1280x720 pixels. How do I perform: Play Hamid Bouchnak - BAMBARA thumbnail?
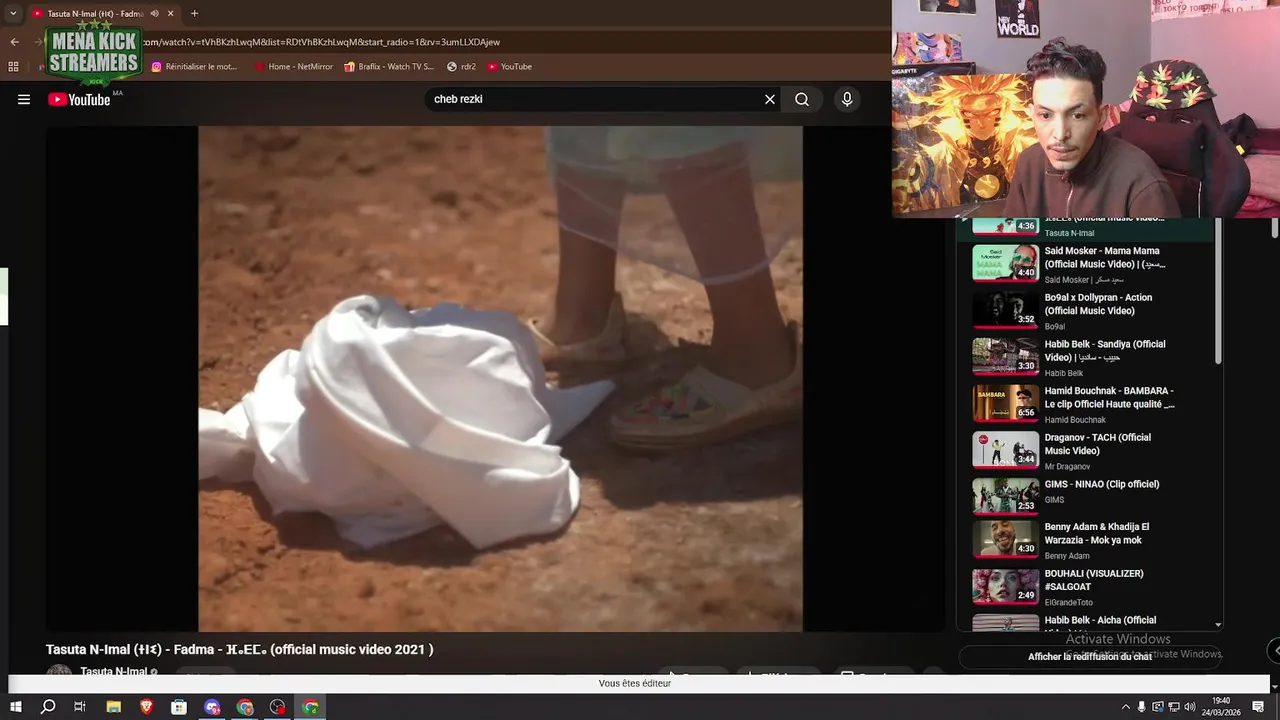click(x=1006, y=403)
